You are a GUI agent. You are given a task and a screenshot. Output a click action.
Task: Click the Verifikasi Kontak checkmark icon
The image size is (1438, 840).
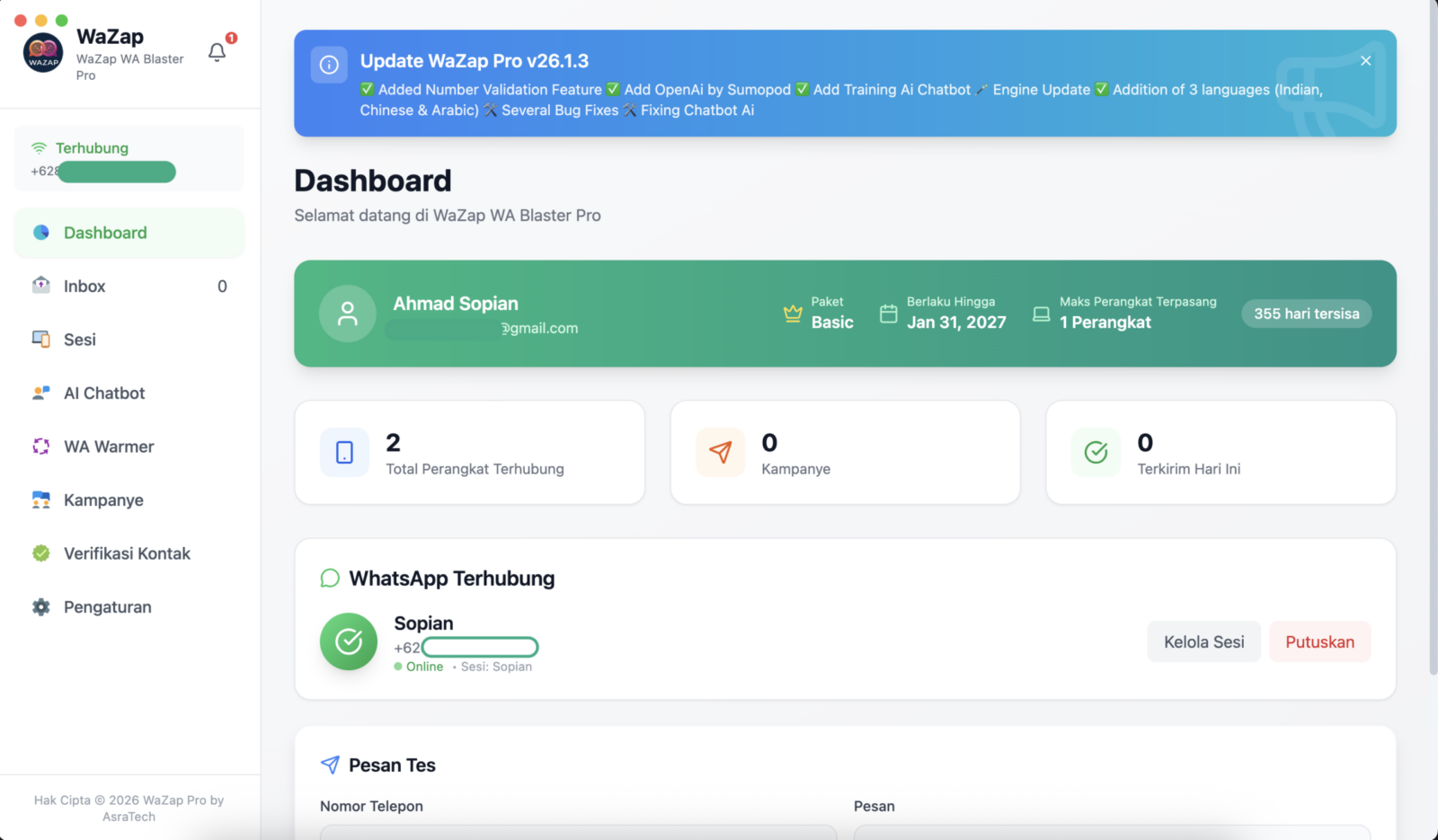pyautogui.click(x=41, y=553)
